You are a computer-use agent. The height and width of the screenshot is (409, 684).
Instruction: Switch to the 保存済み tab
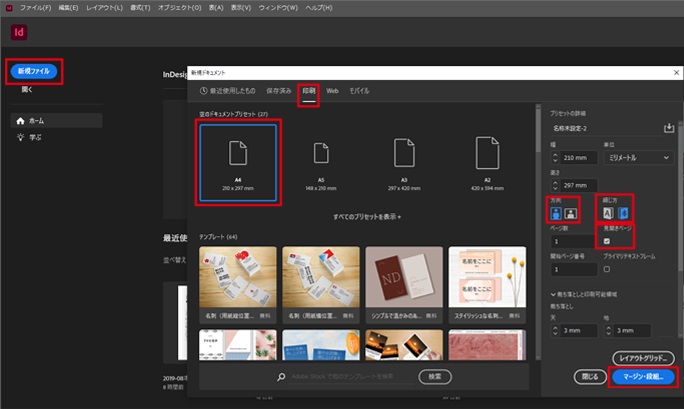(x=278, y=91)
